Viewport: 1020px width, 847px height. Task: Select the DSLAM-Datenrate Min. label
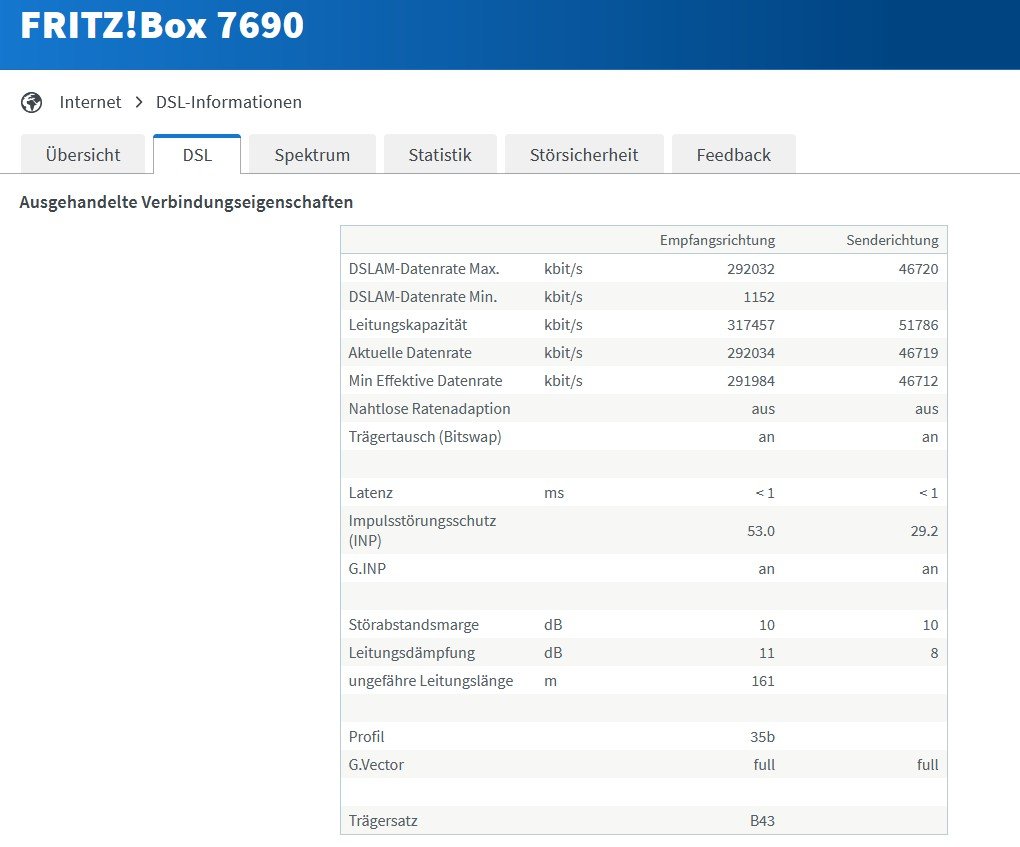click(422, 297)
